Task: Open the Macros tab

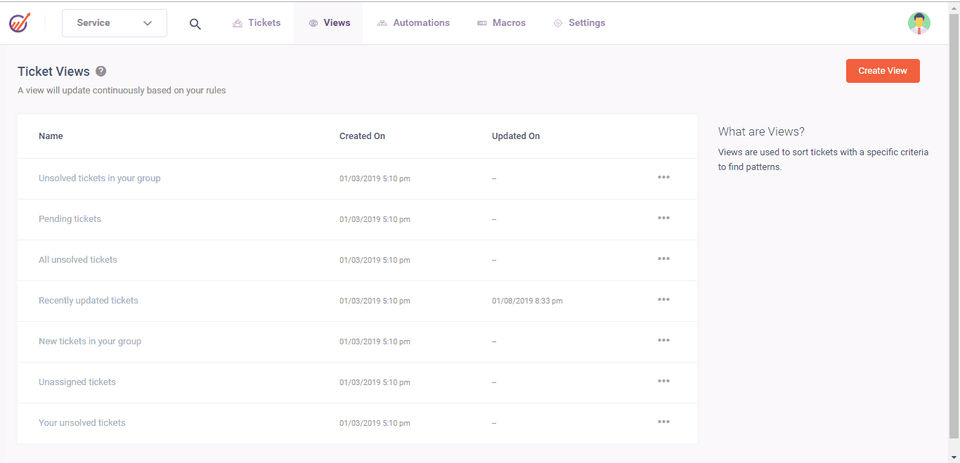Action: pyautogui.click(x=501, y=23)
